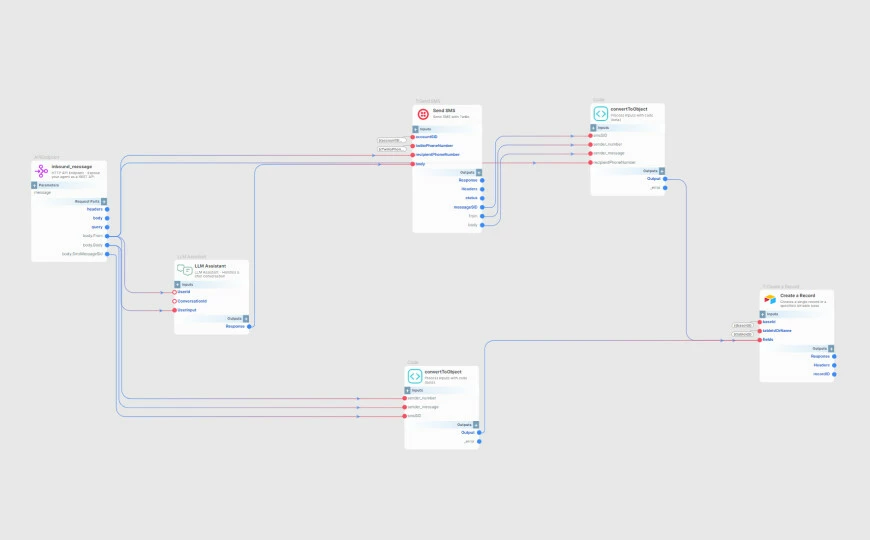Click _error port of convertToObject beneath Send SMS
870x540 pixels.
[479, 442]
